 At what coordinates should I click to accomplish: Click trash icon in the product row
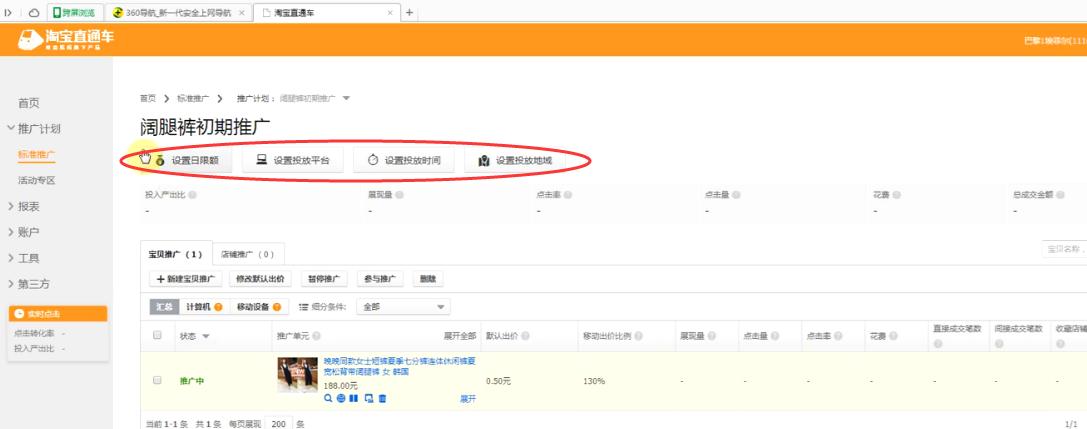[x=382, y=399]
